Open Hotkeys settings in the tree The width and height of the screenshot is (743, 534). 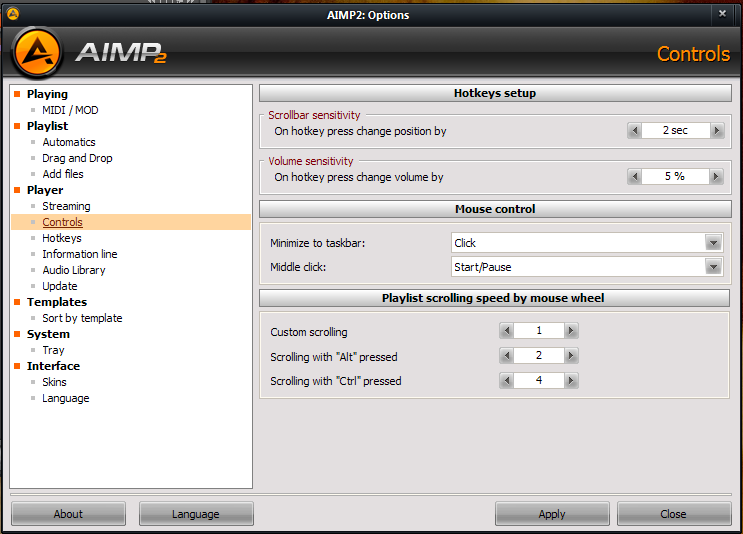[62, 238]
